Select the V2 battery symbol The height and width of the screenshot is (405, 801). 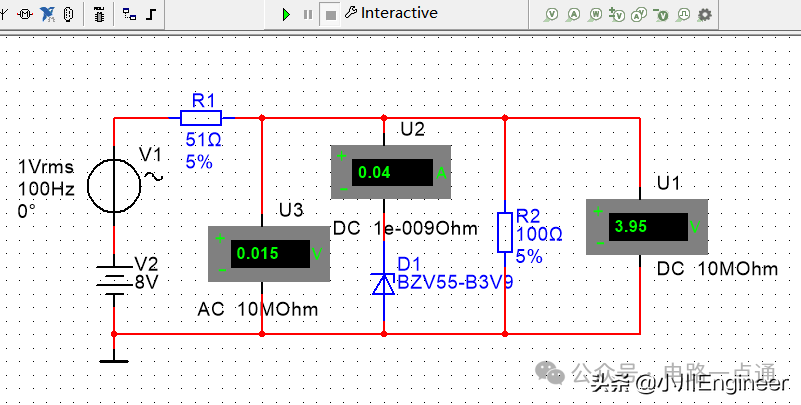coord(114,280)
